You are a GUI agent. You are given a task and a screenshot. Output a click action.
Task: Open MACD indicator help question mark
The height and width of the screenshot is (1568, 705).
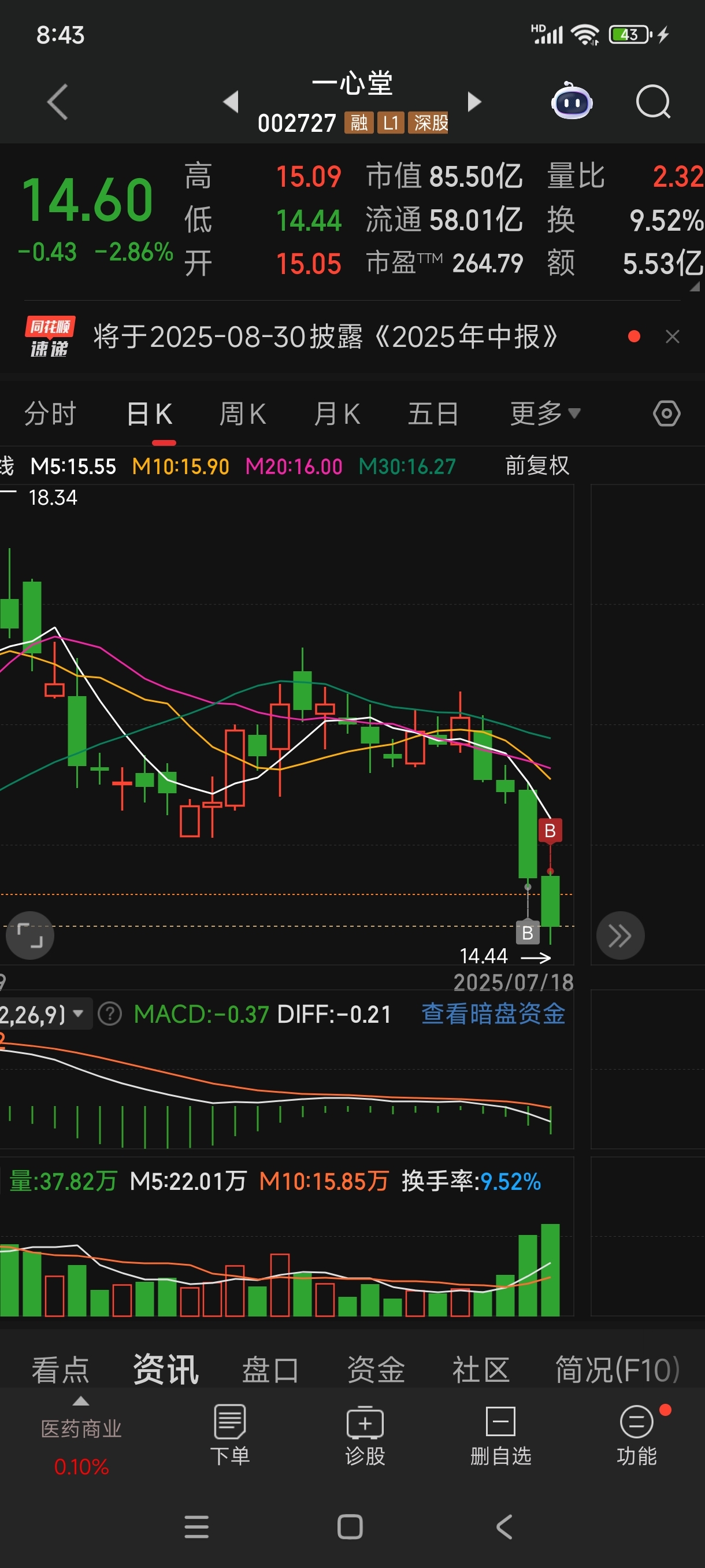pyautogui.click(x=110, y=1014)
